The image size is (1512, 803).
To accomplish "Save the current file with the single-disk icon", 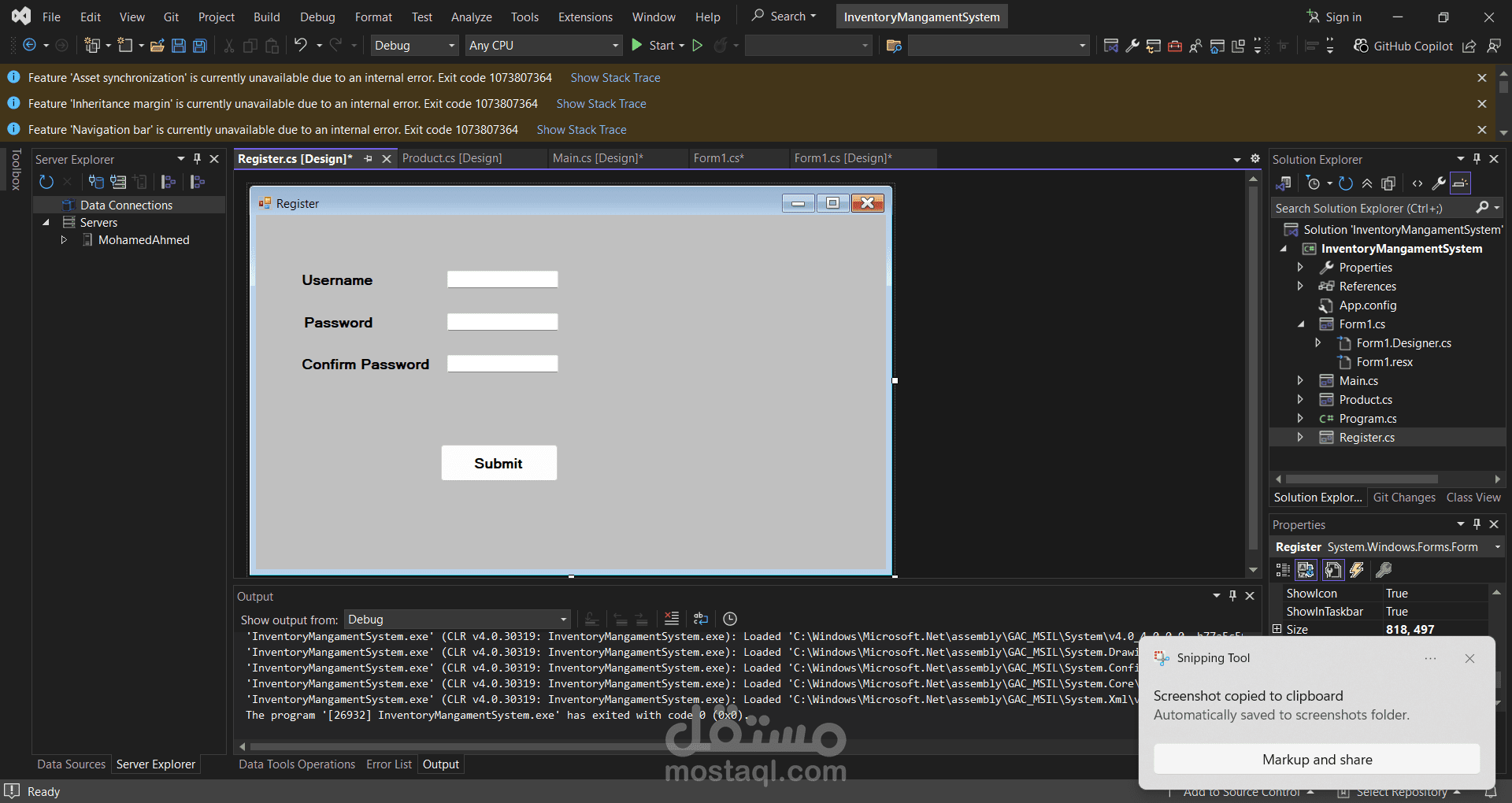I will (179, 46).
